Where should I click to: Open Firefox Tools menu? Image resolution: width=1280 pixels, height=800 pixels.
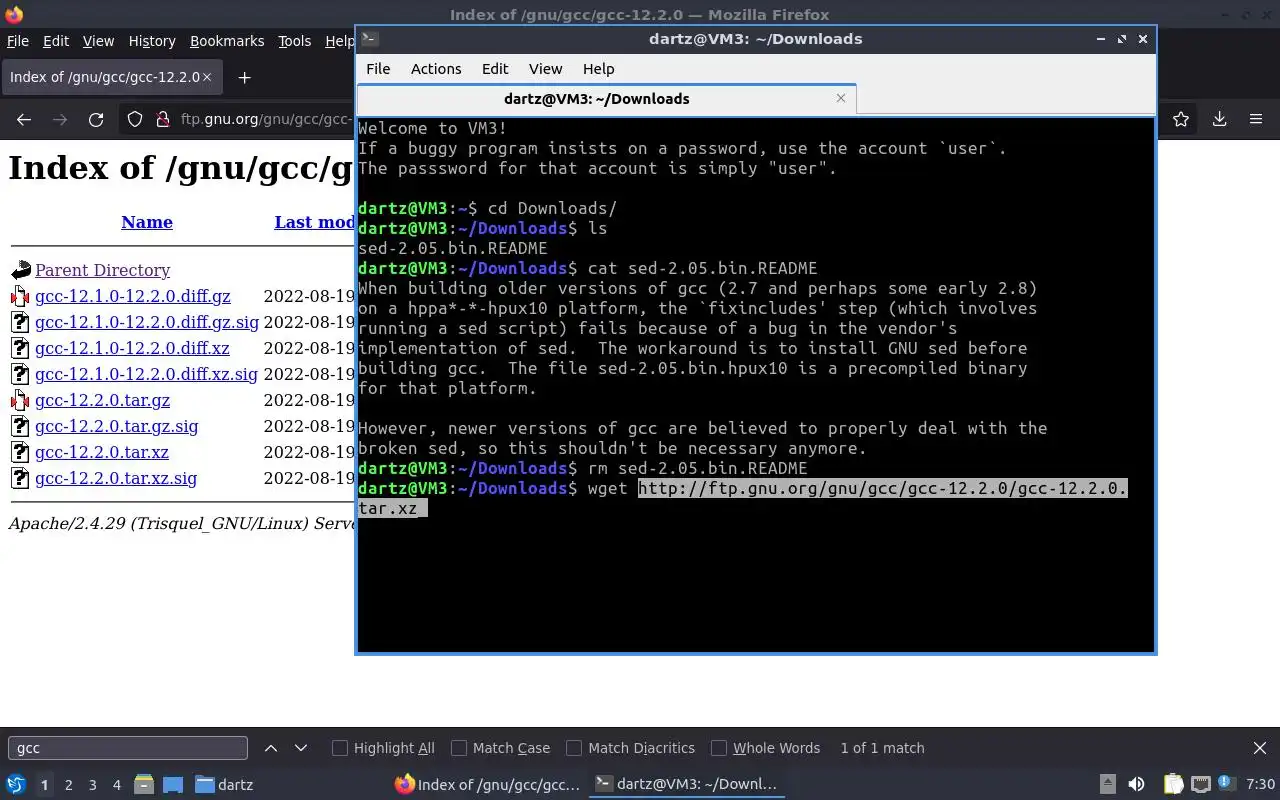[x=294, y=41]
